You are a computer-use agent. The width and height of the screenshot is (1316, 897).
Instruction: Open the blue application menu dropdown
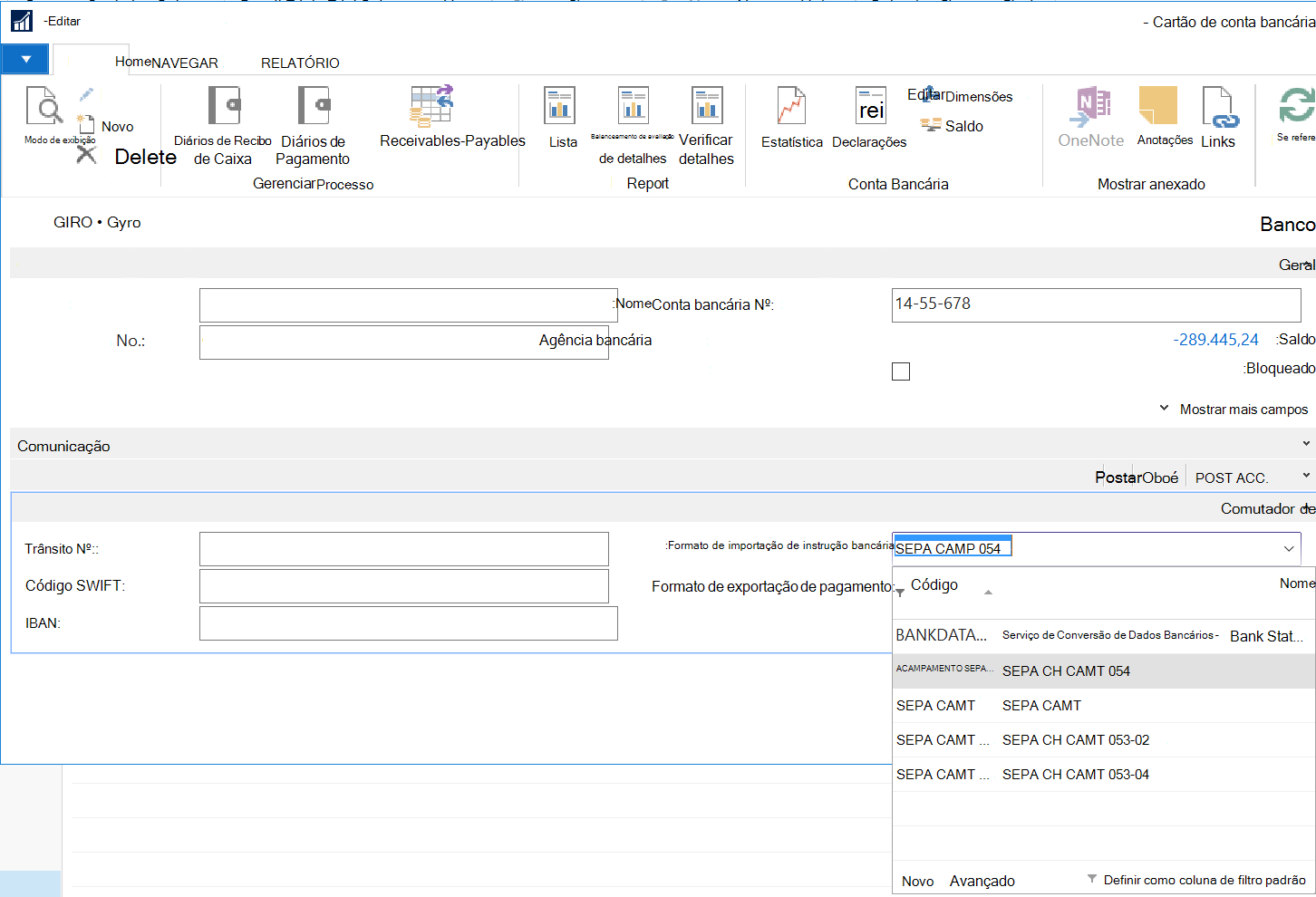click(x=25, y=60)
